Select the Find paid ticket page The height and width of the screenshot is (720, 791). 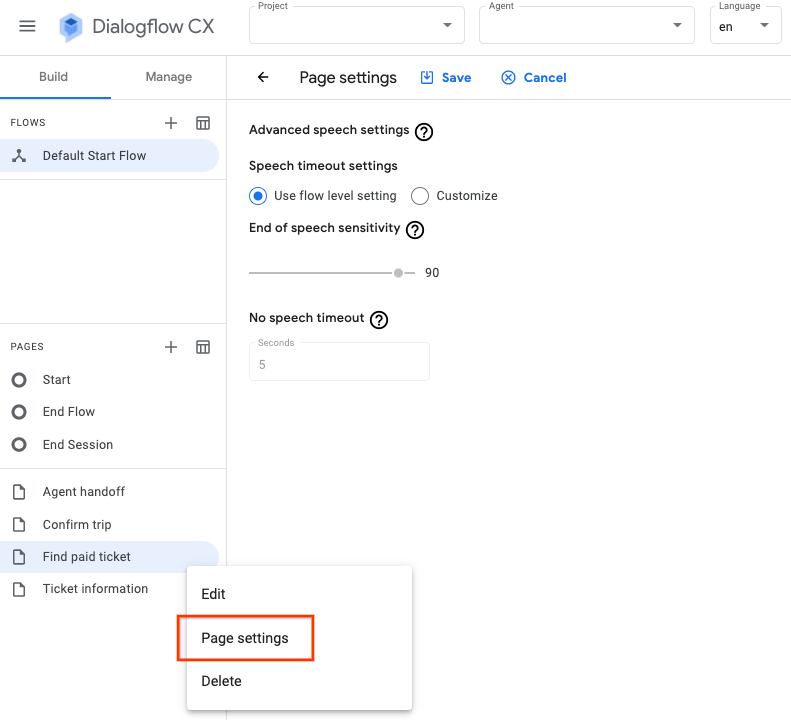coord(109,557)
